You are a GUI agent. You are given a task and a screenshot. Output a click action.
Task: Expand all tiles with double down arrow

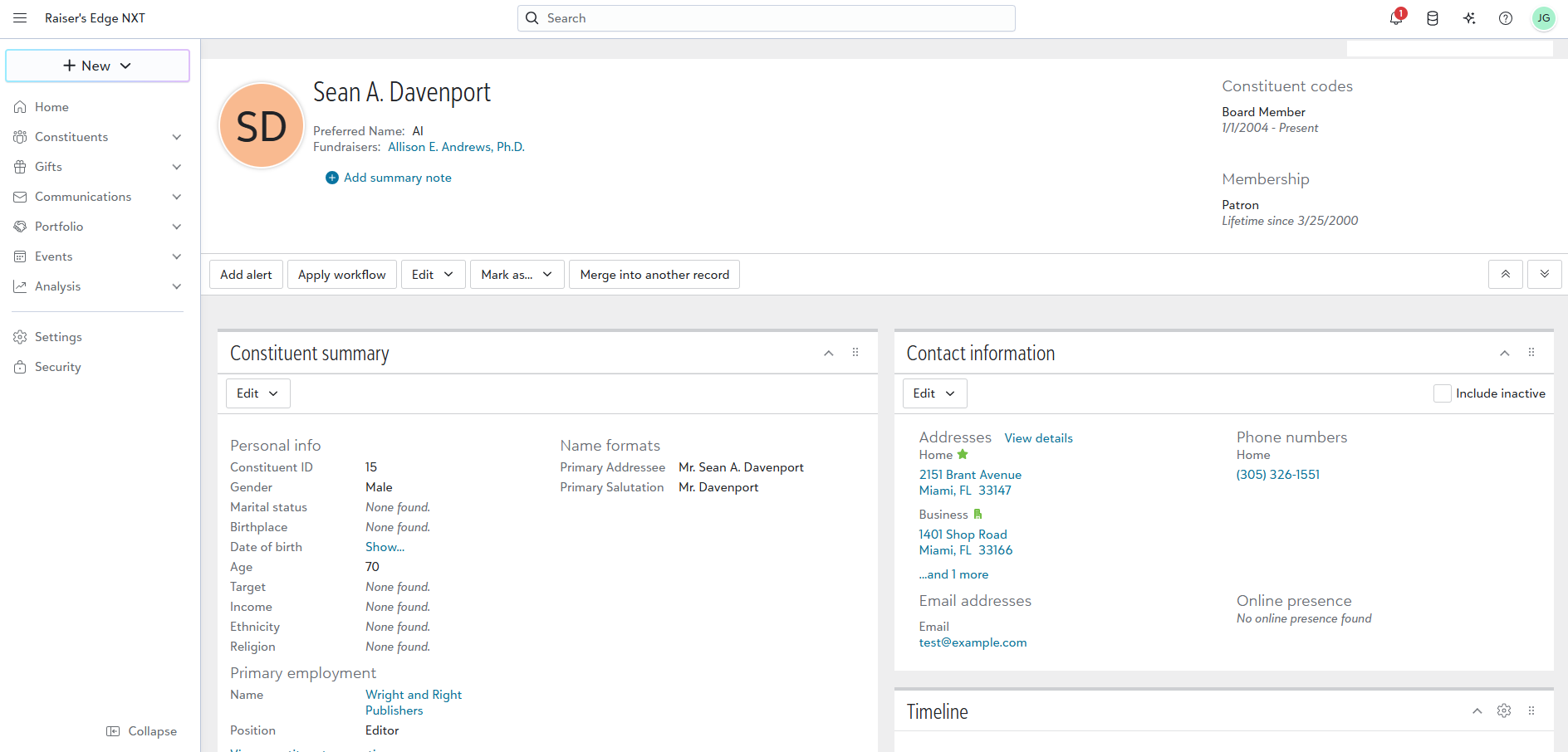click(1545, 274)
